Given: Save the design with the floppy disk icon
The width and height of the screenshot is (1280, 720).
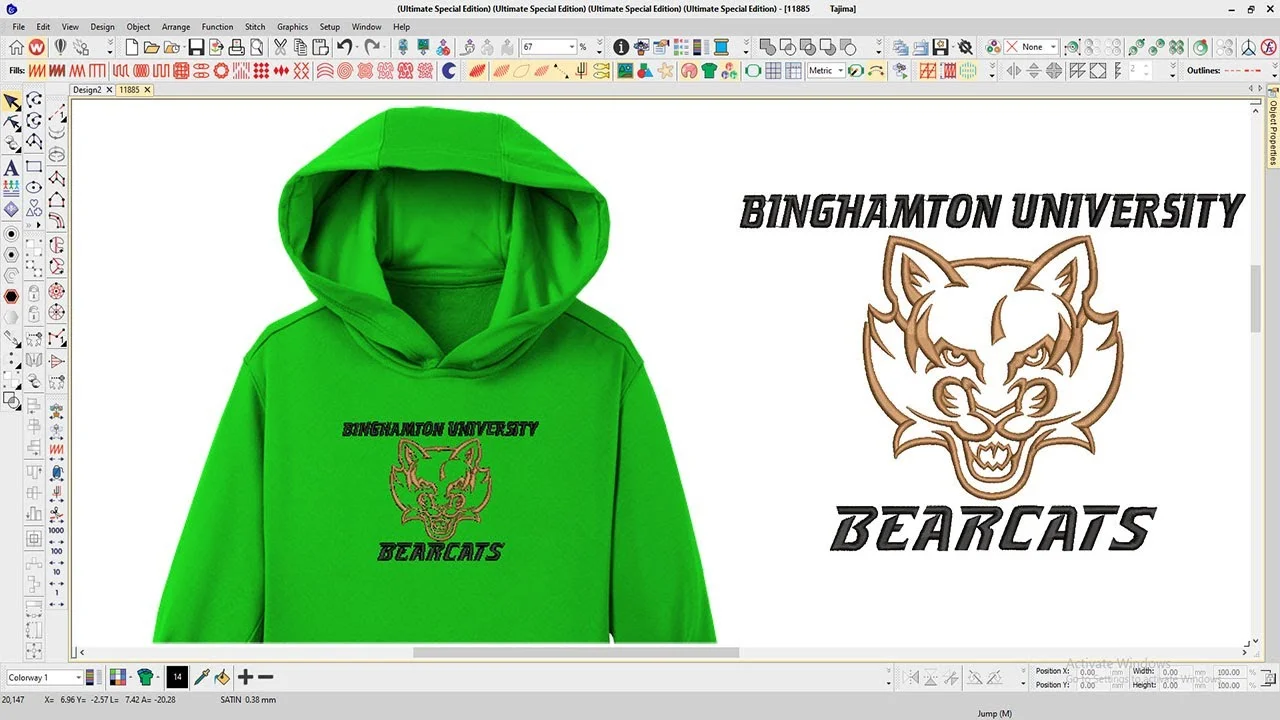Looking at the screenshot, I should [x=196, y=47].
